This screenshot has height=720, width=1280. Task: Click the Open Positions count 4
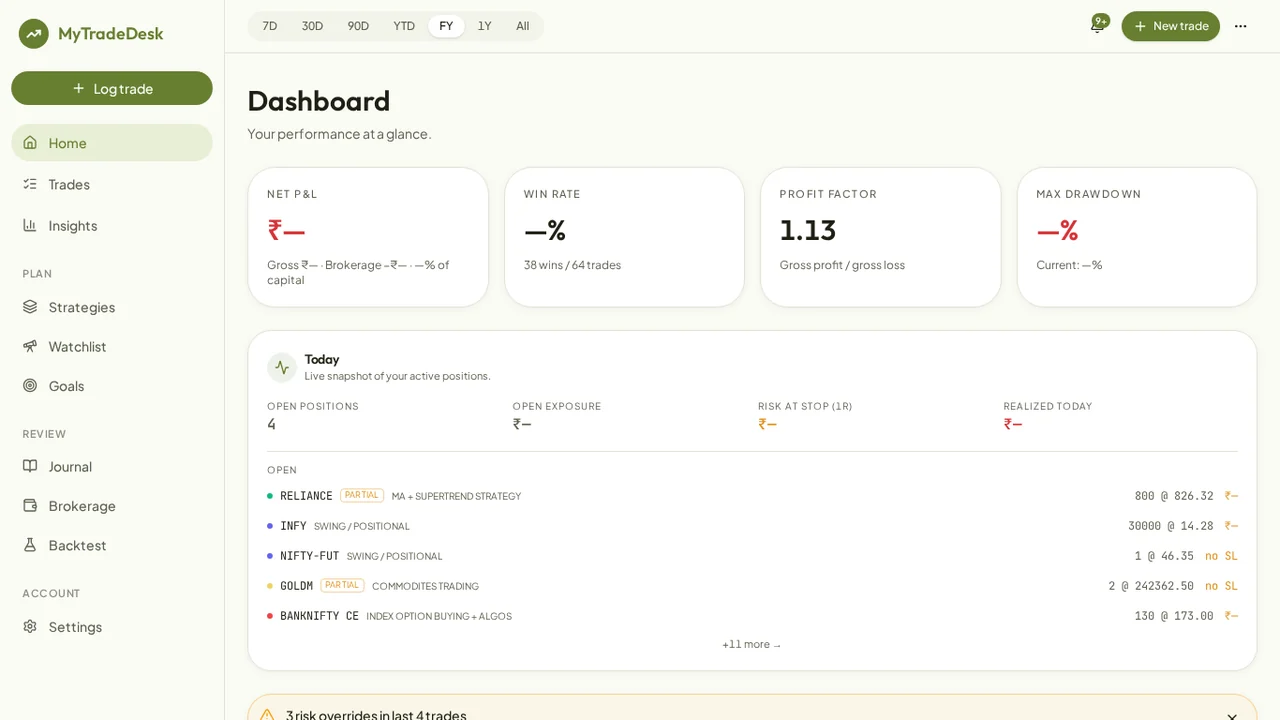(271, 424)
